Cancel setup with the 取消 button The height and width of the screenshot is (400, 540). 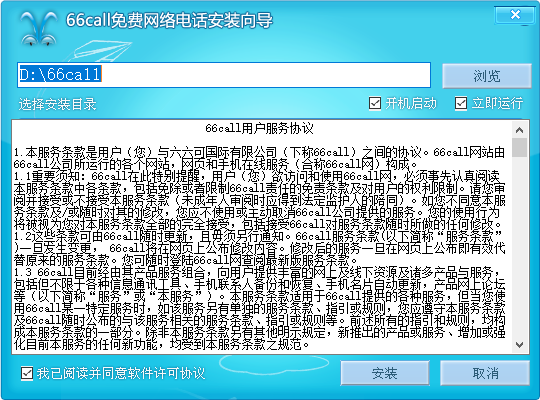point(485,373)
